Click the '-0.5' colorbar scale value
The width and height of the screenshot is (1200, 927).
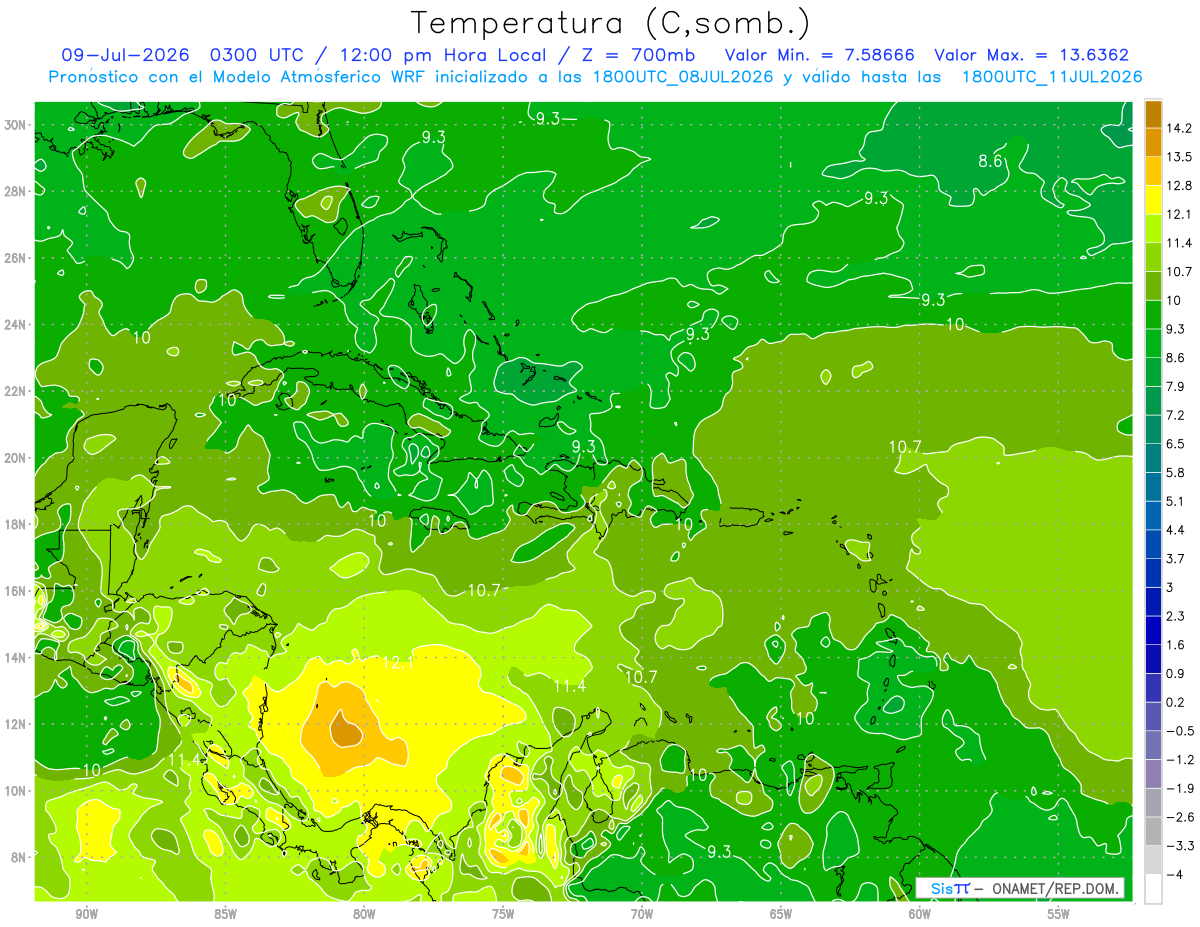[x=1179, y=731]
